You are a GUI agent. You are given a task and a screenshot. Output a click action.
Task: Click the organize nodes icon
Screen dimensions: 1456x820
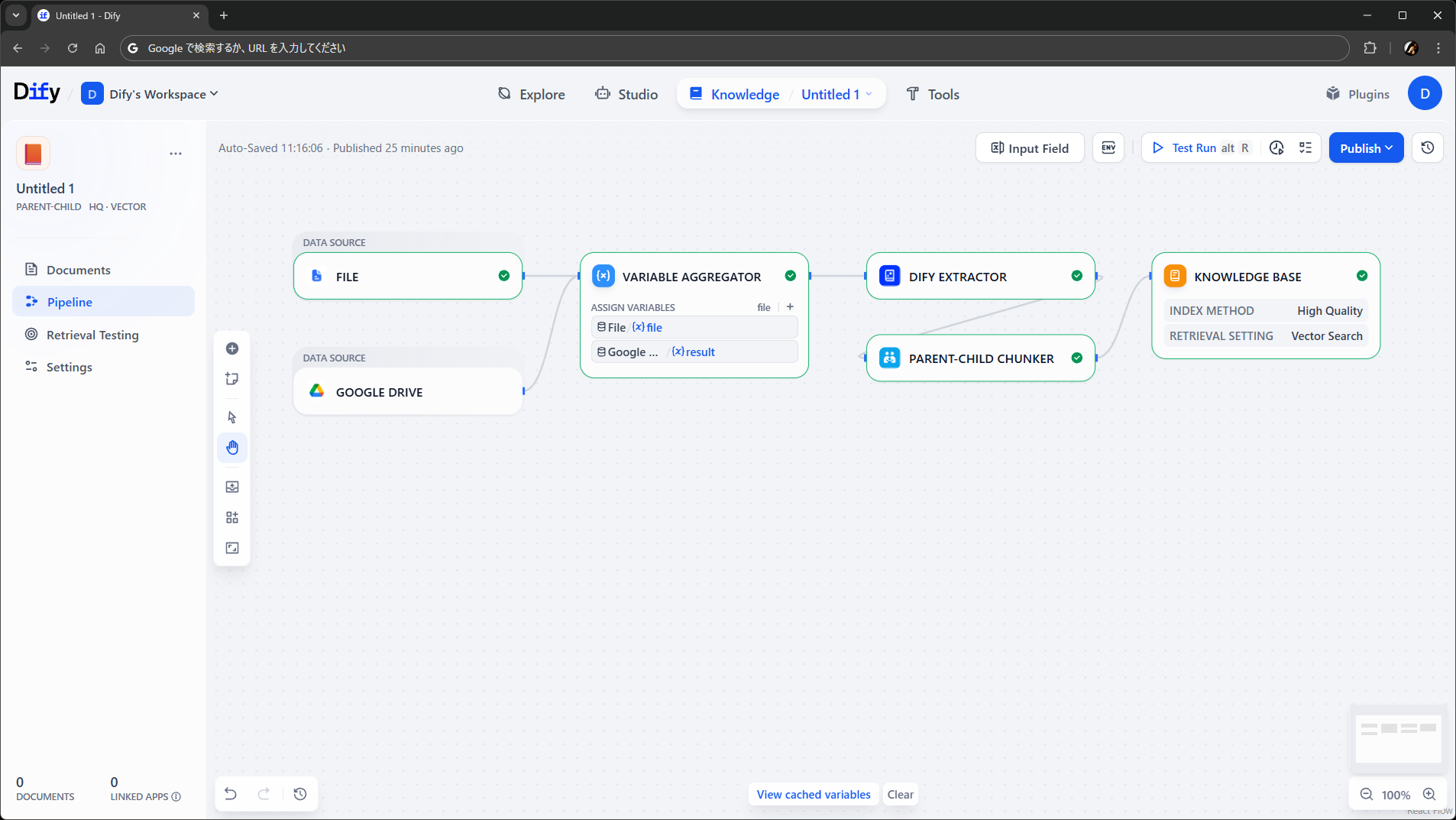coord(232,517)
